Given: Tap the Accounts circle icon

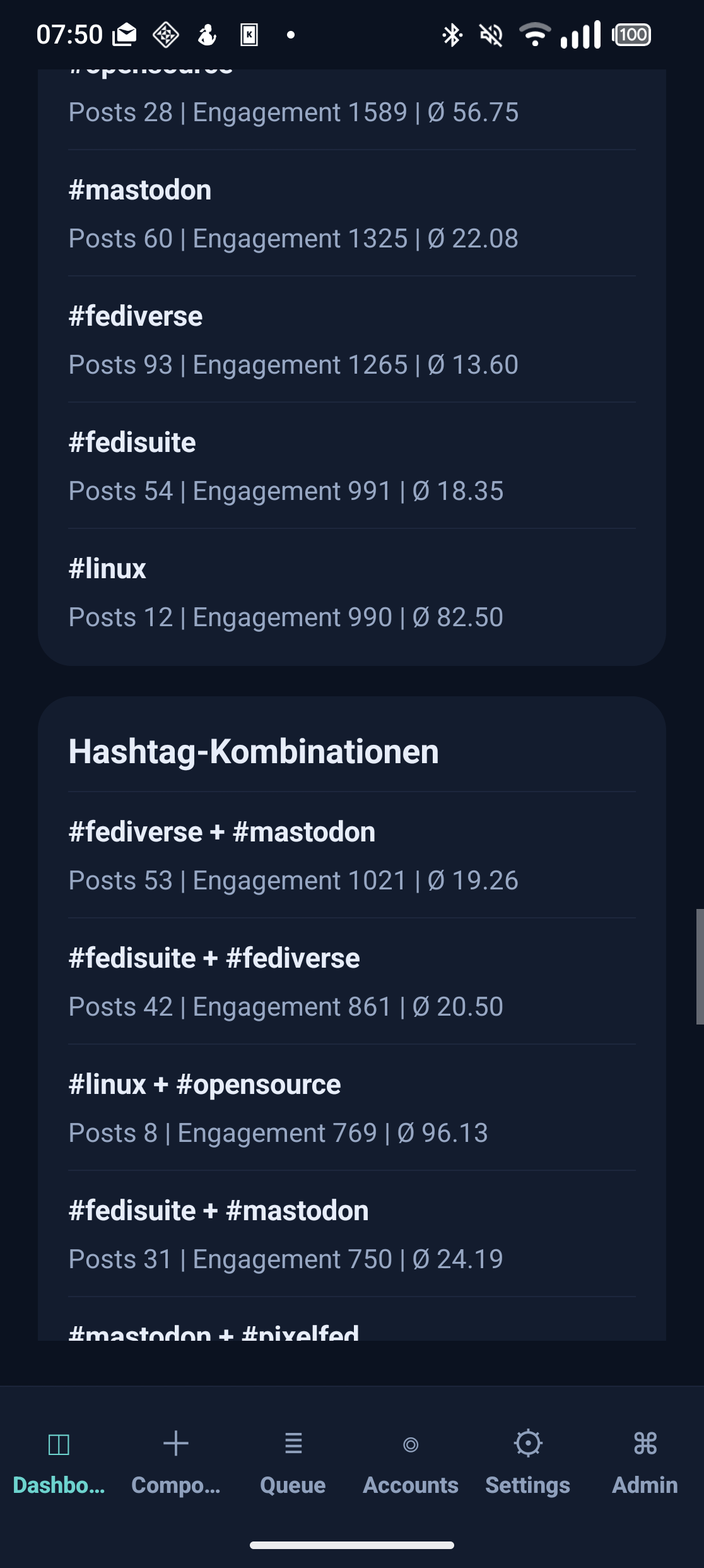Looking at the screenshot, I should click(x=411, y=1444).
